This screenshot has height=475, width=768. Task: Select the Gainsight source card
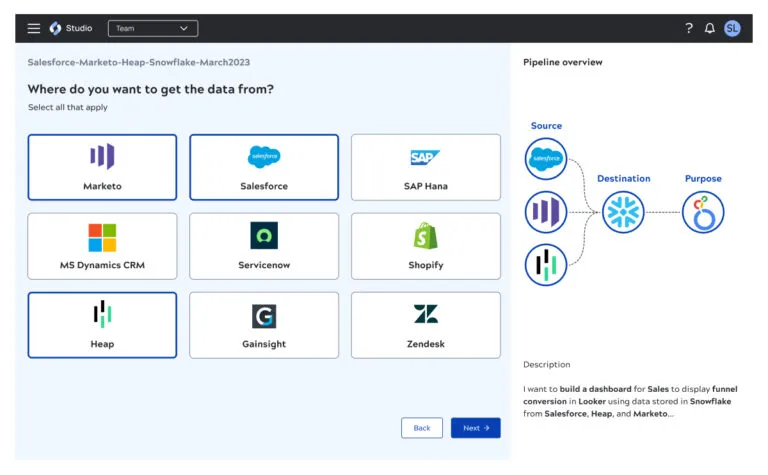tap(264, 325)
